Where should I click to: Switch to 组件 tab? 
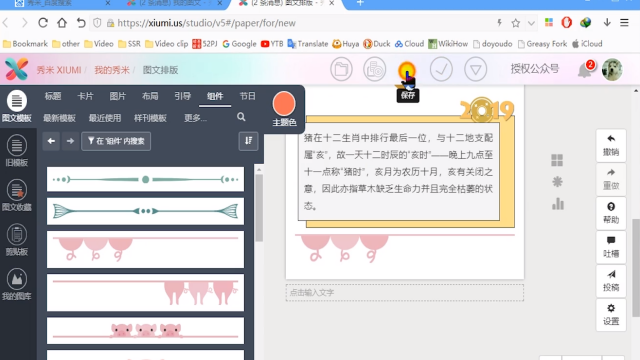click(215, 96)
